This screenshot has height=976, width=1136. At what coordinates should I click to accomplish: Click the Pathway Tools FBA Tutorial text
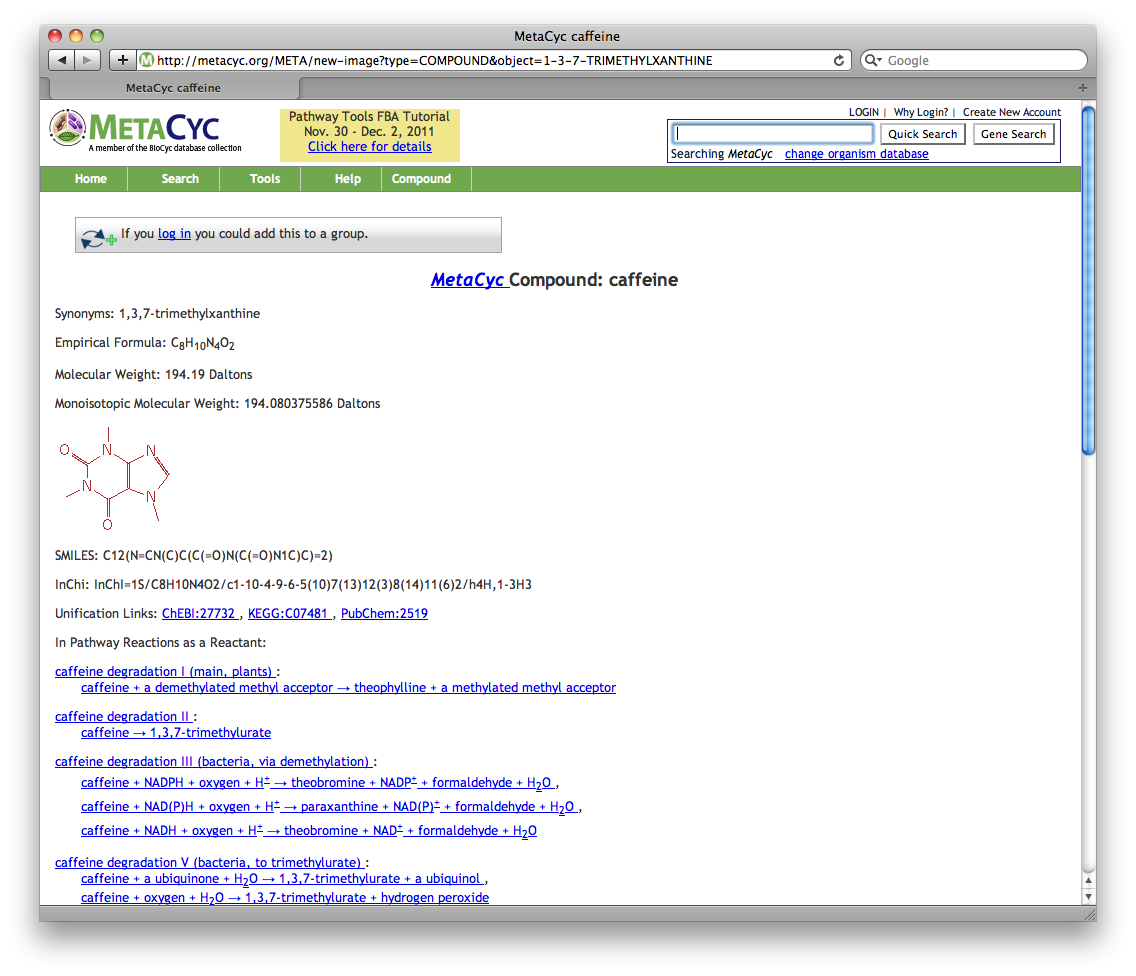point(369,117)
